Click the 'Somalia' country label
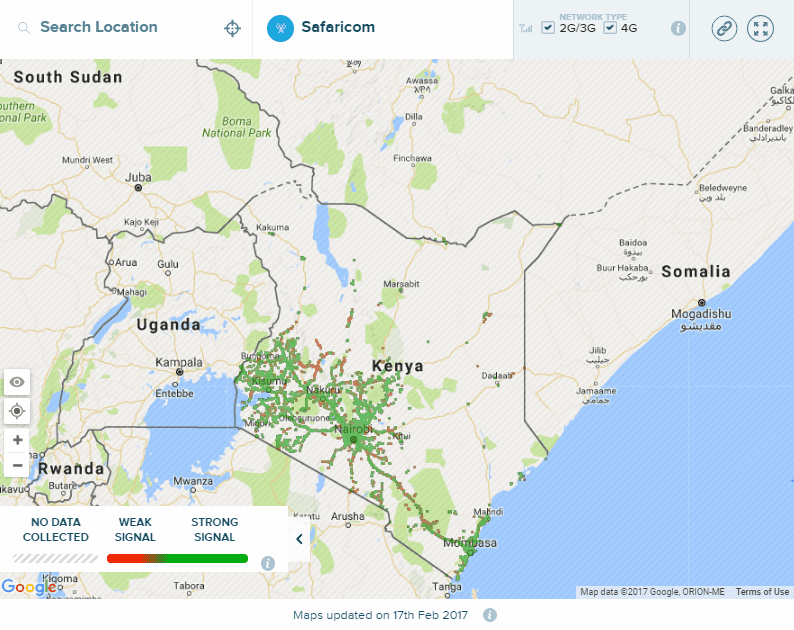This screenshot has width=794, height=630. pos(696,272)
